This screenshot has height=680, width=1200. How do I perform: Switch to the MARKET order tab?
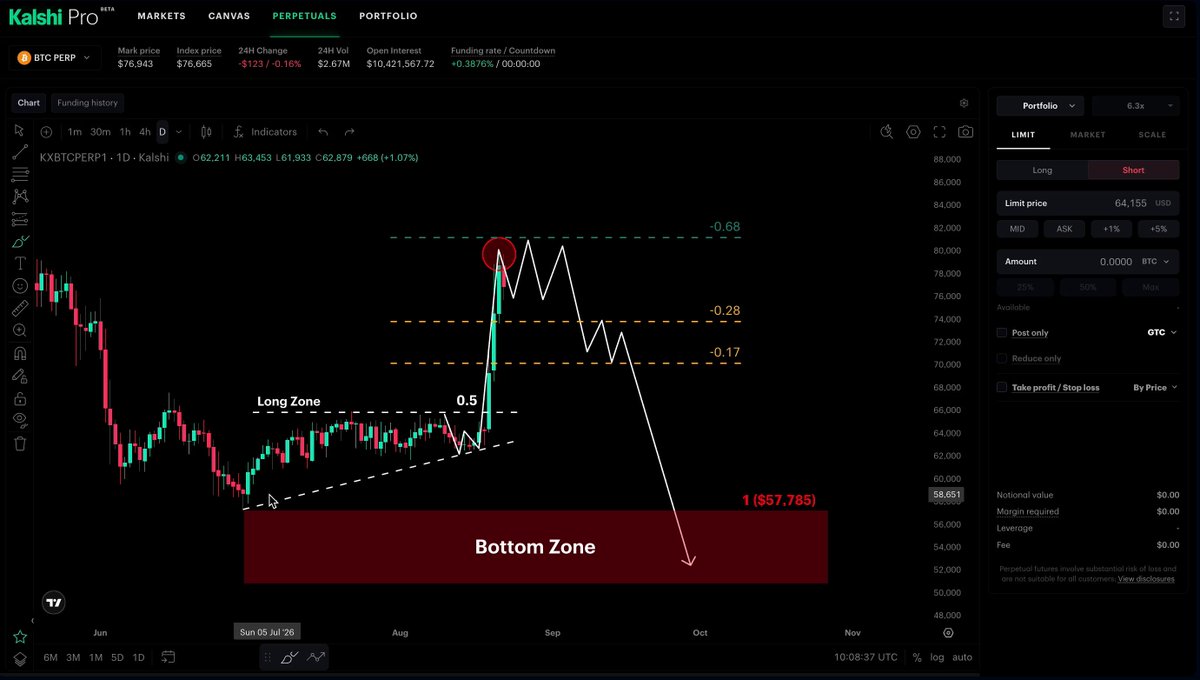(x=1088, y=134)
